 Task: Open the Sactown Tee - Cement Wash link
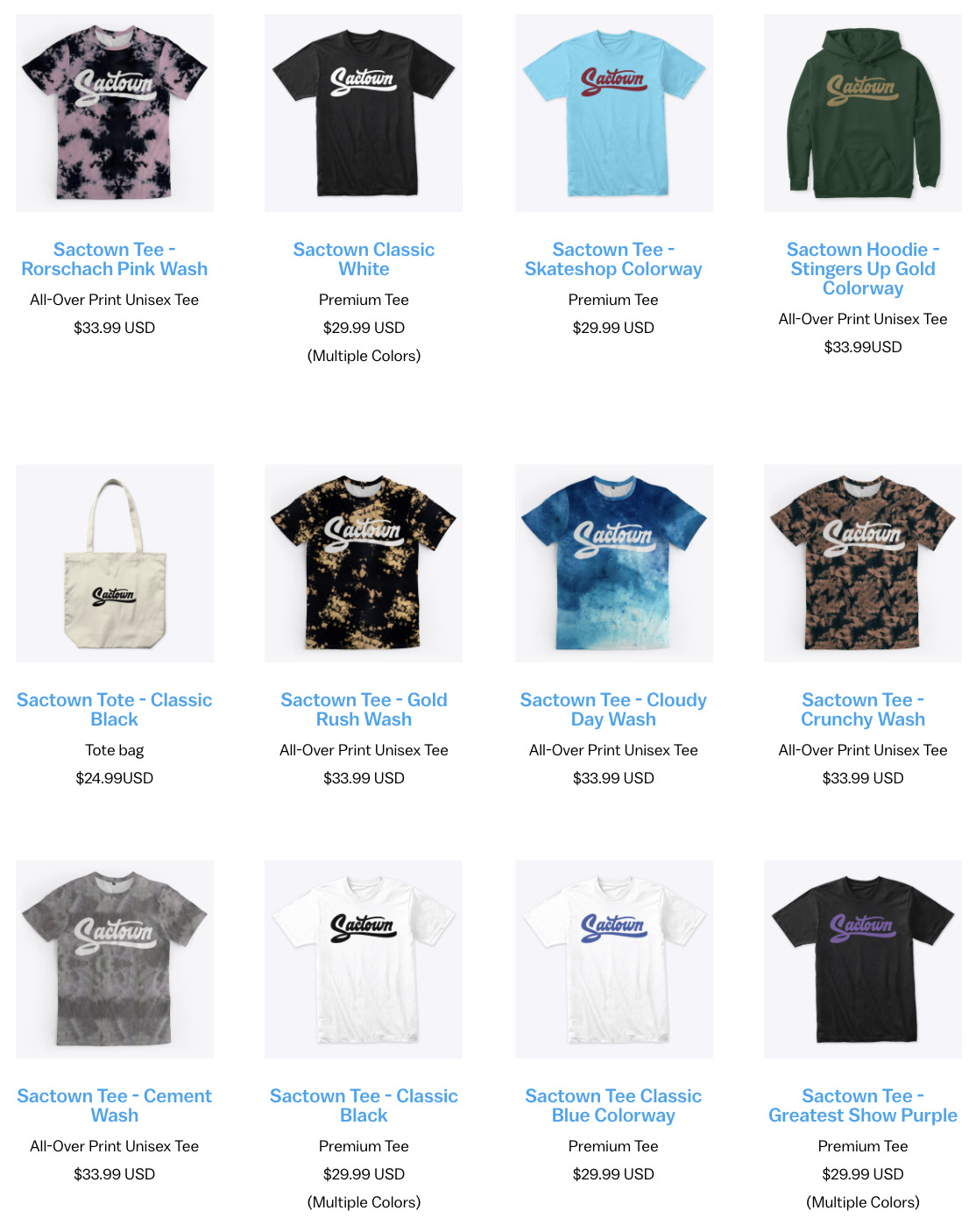tap(115, 1106)
